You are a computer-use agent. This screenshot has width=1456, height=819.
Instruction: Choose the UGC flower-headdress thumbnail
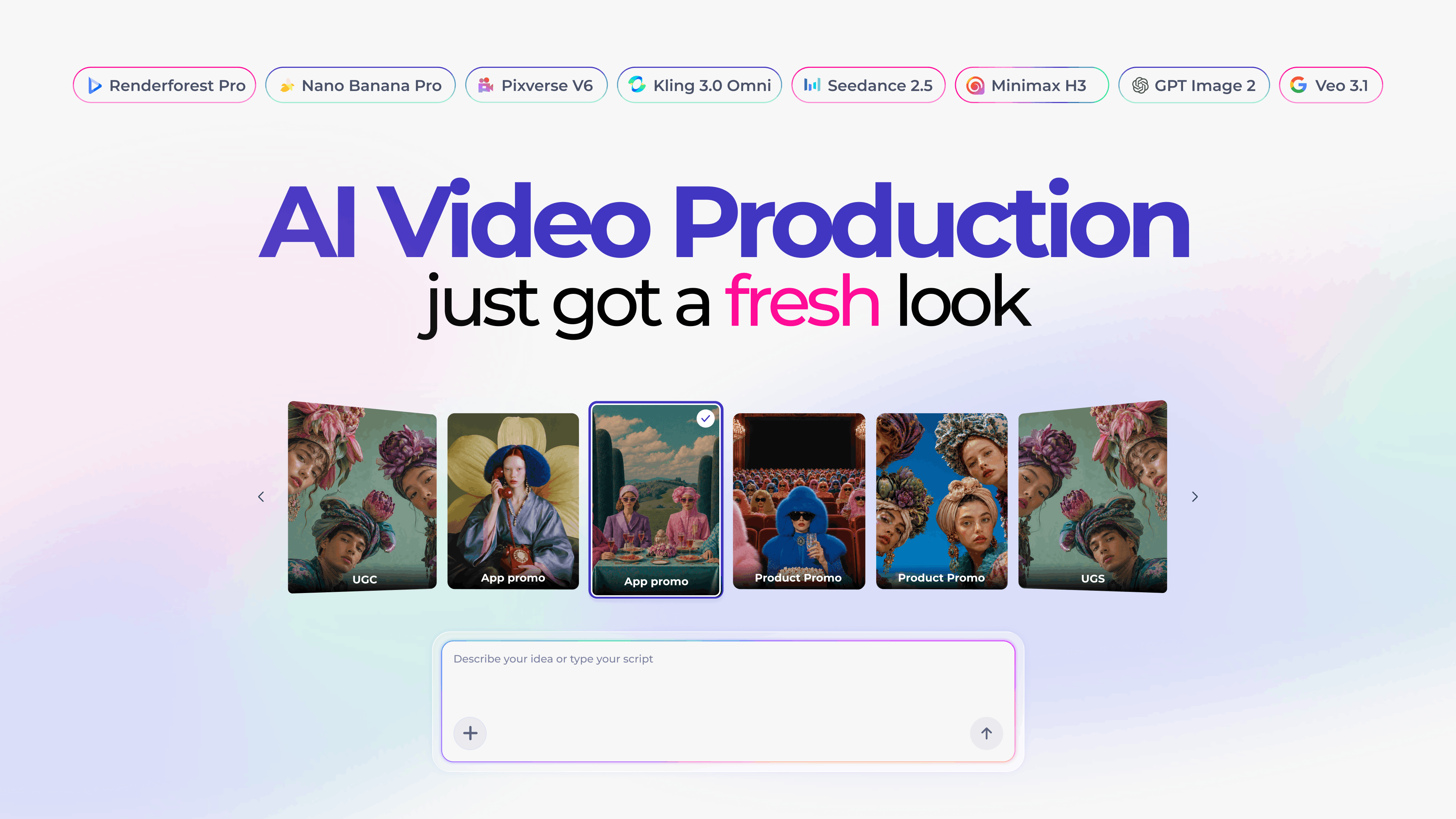[x=362, y=497]
